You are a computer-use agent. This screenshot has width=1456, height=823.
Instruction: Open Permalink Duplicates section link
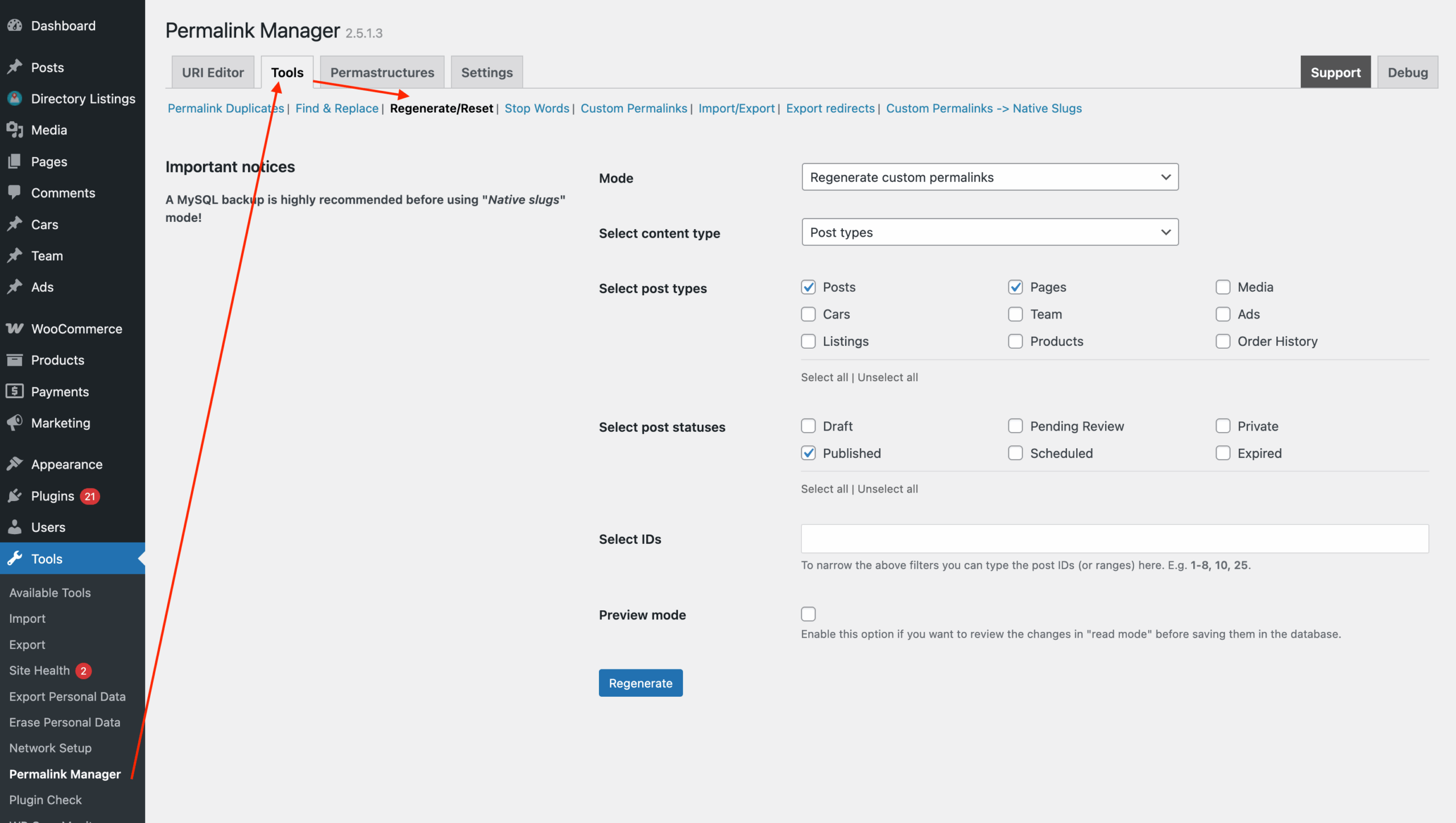(226, 108)
